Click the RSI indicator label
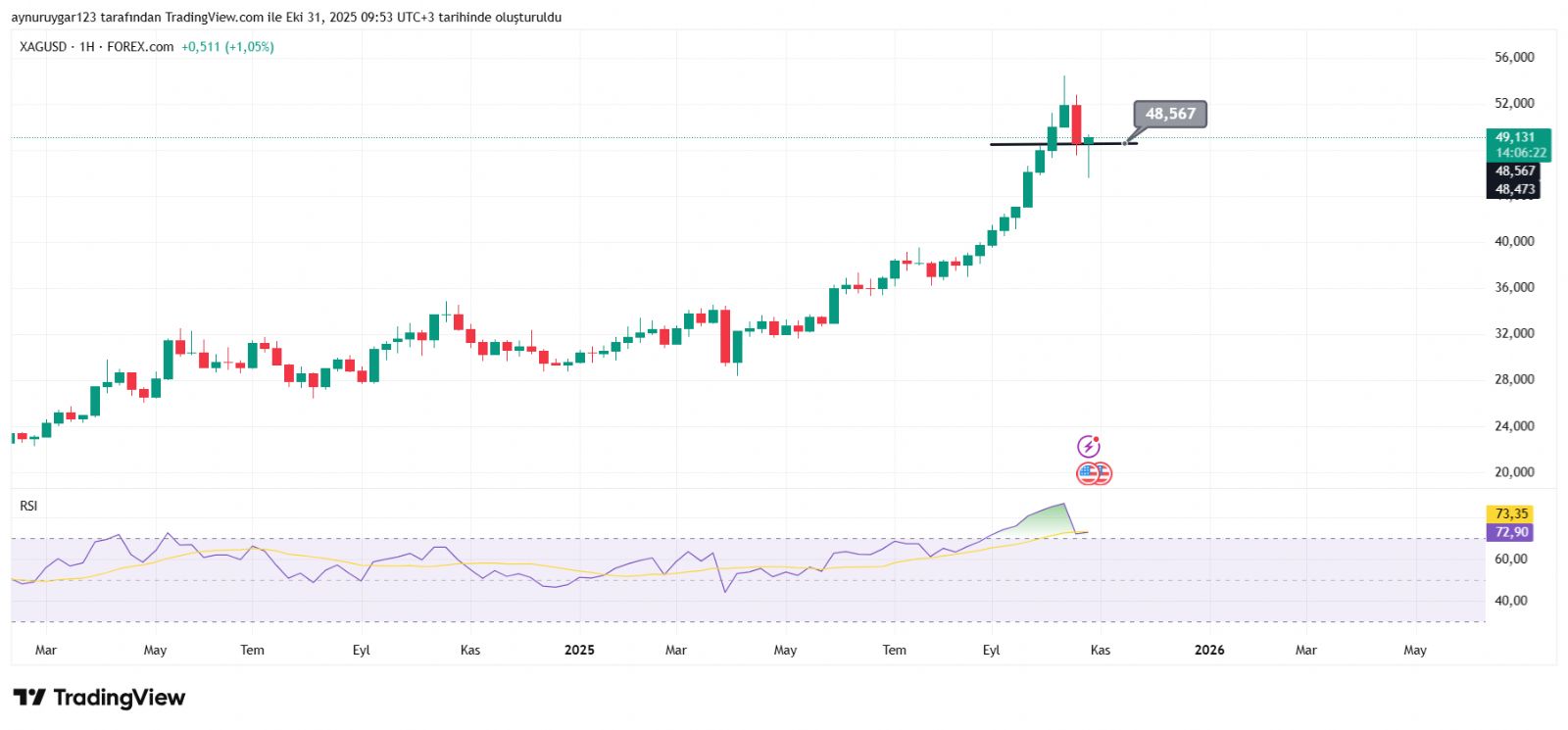 coord(28,506)
